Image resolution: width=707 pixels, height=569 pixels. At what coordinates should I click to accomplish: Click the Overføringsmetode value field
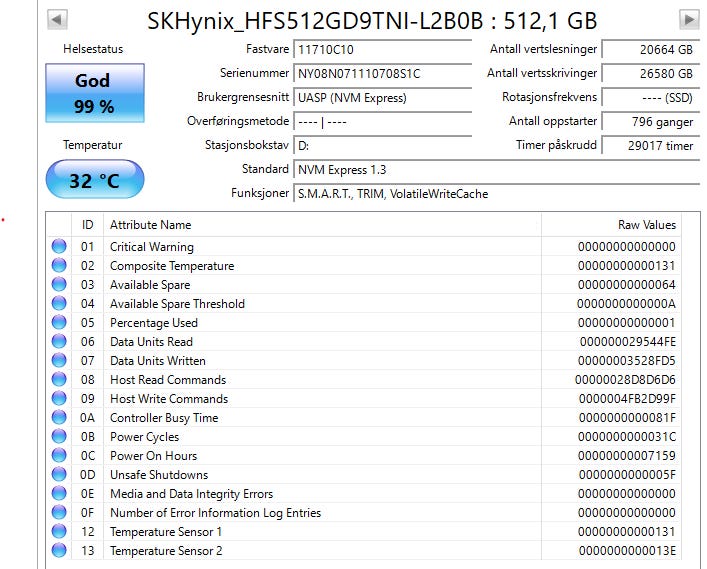click(382, 121)
